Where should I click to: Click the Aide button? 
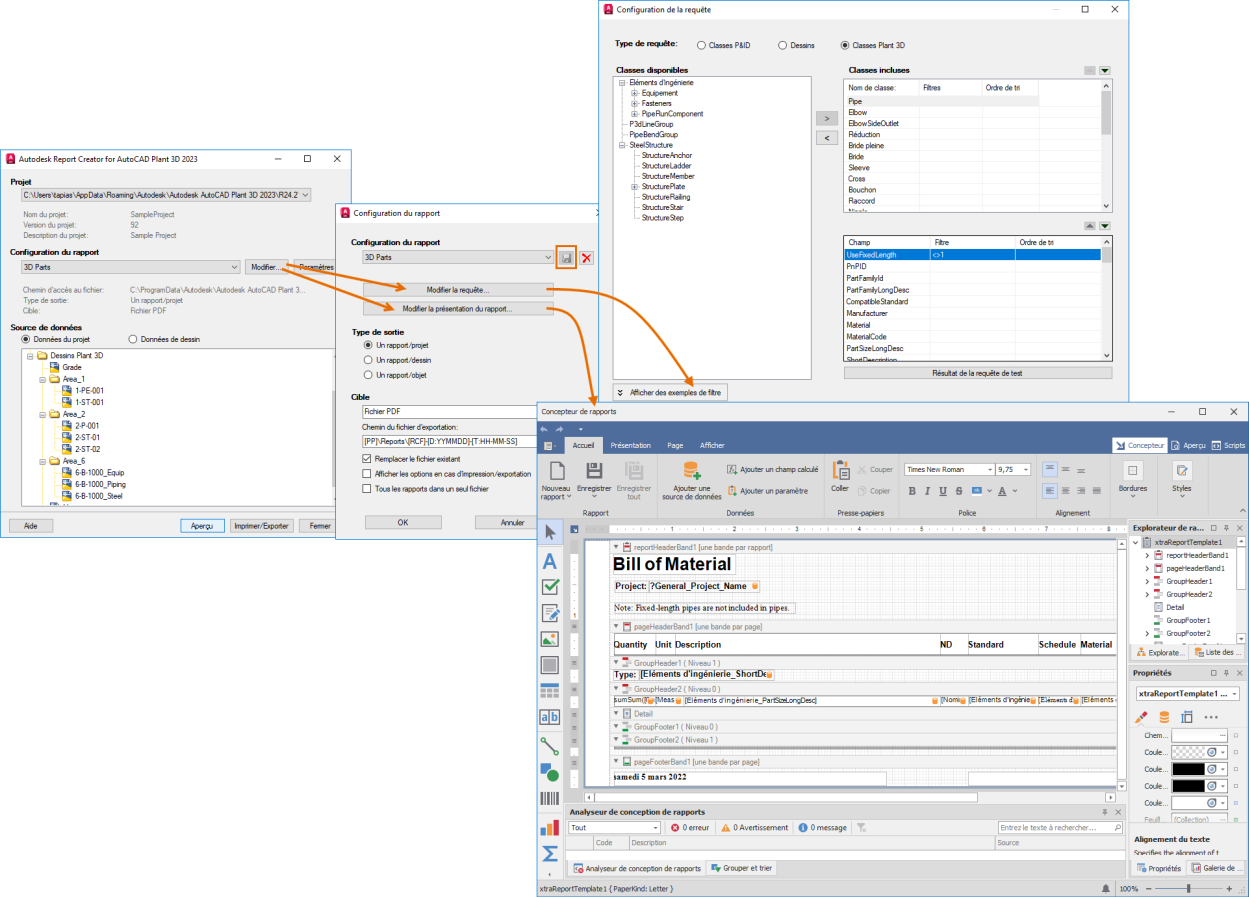tap(31, 525)
